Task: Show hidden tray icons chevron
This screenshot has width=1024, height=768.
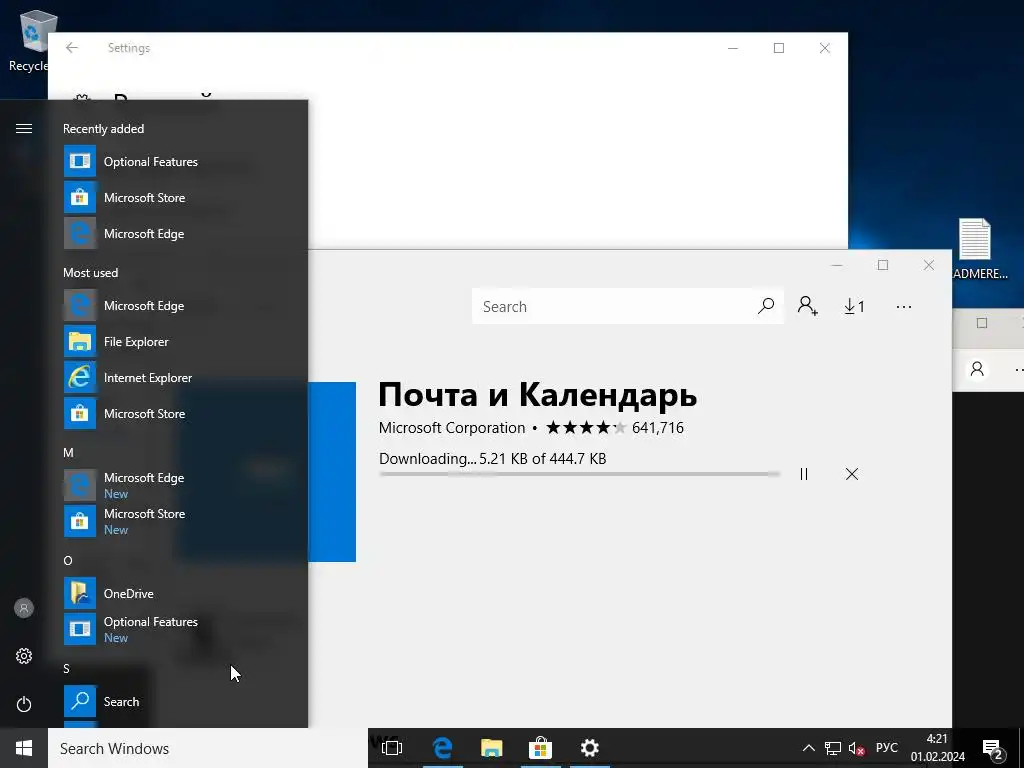Action: pyautogui.click(x=808, y=748)
